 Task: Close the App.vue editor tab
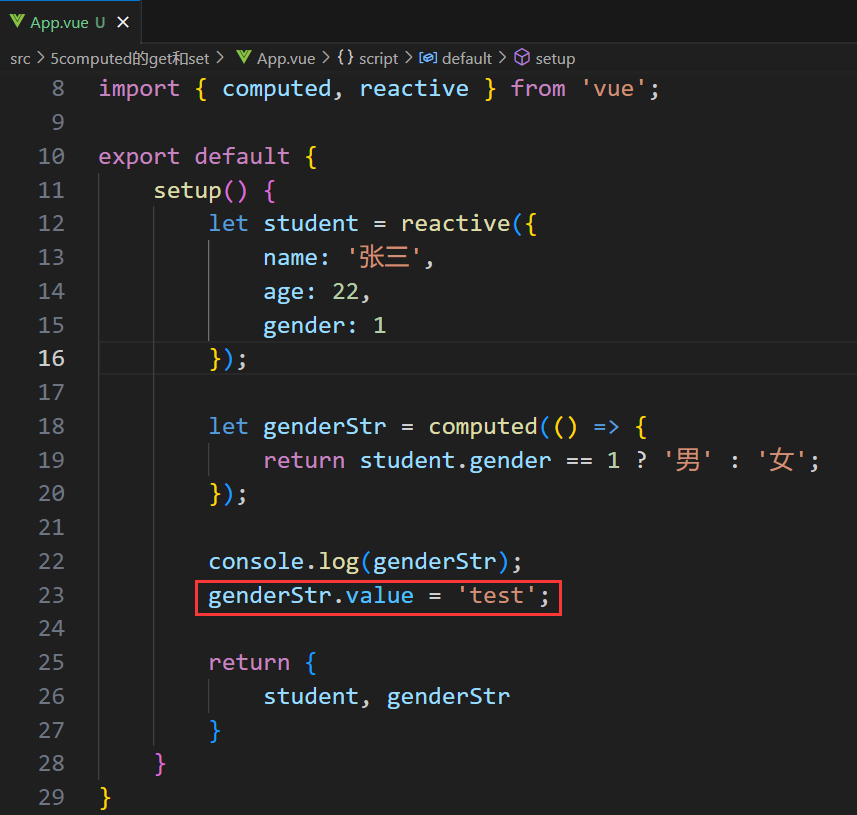pyautogui.click(x=123, y=22)
